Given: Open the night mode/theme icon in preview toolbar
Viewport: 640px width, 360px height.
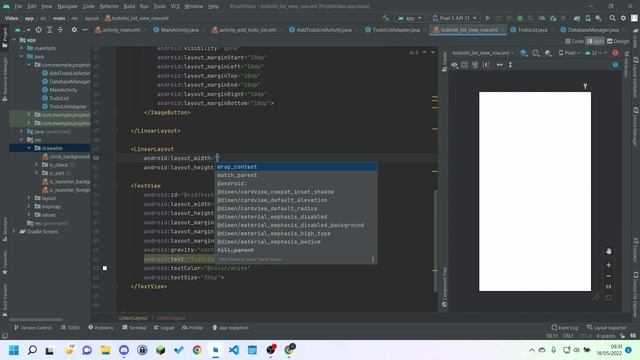Looking at the screenshot, I should click(548, 53).
